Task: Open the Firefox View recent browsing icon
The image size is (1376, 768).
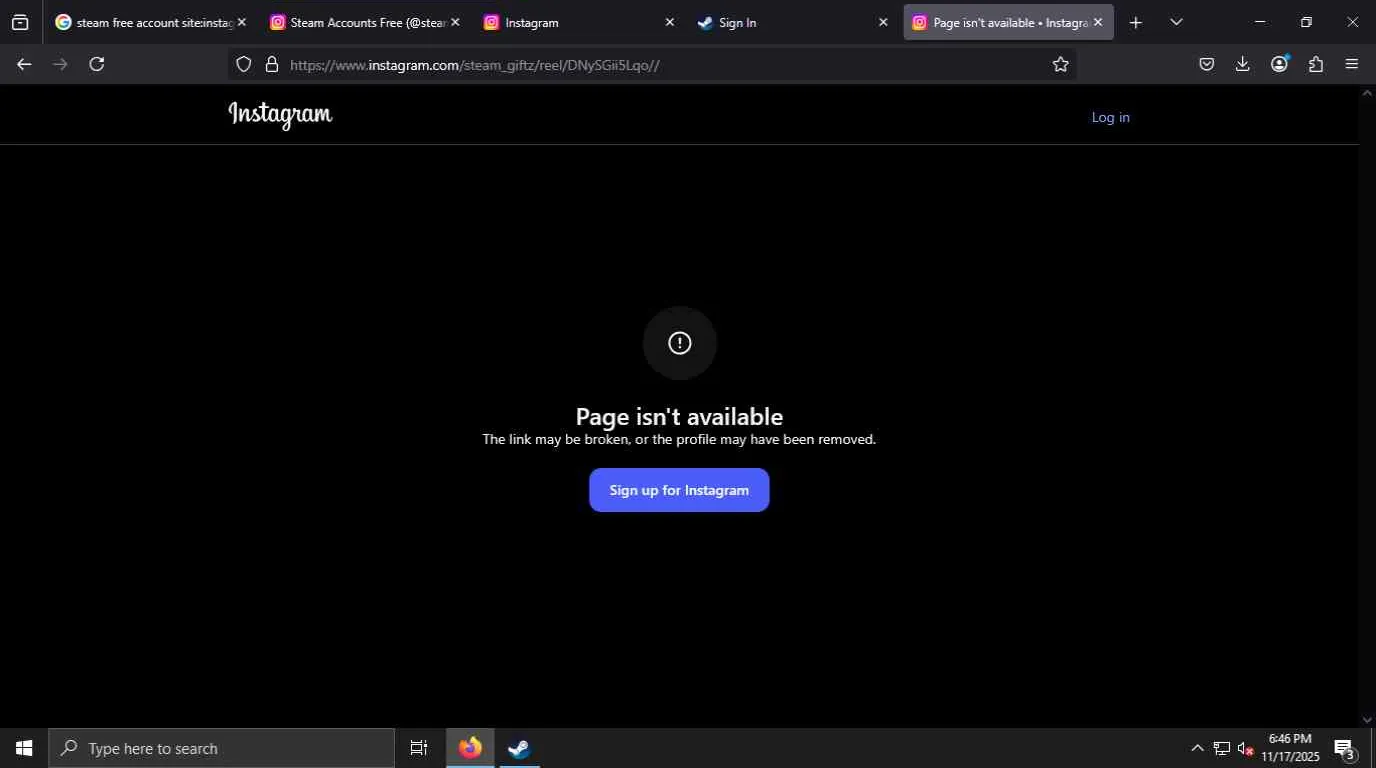Action: tap(20, 22)
